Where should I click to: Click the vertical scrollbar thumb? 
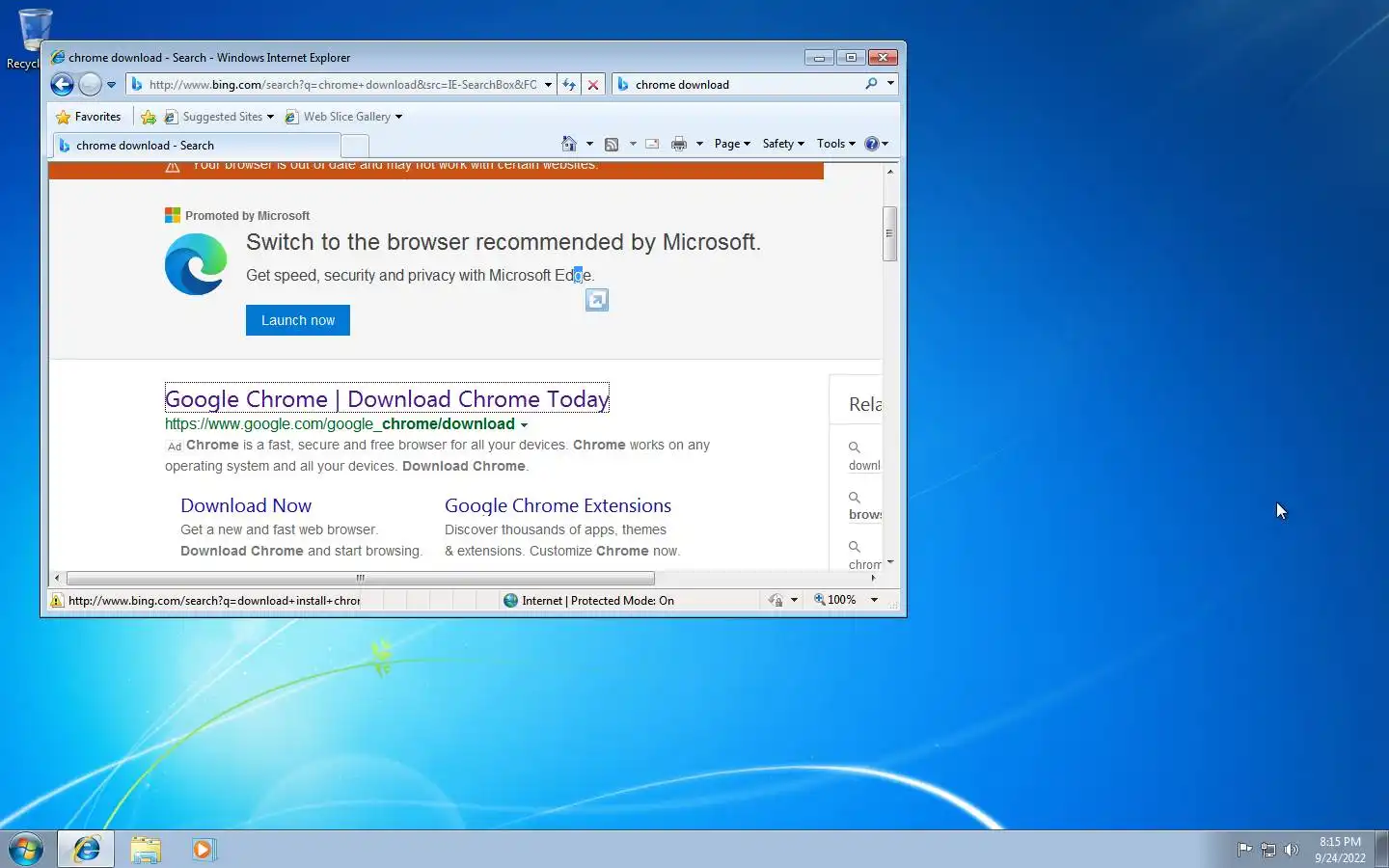click(890, 233)
